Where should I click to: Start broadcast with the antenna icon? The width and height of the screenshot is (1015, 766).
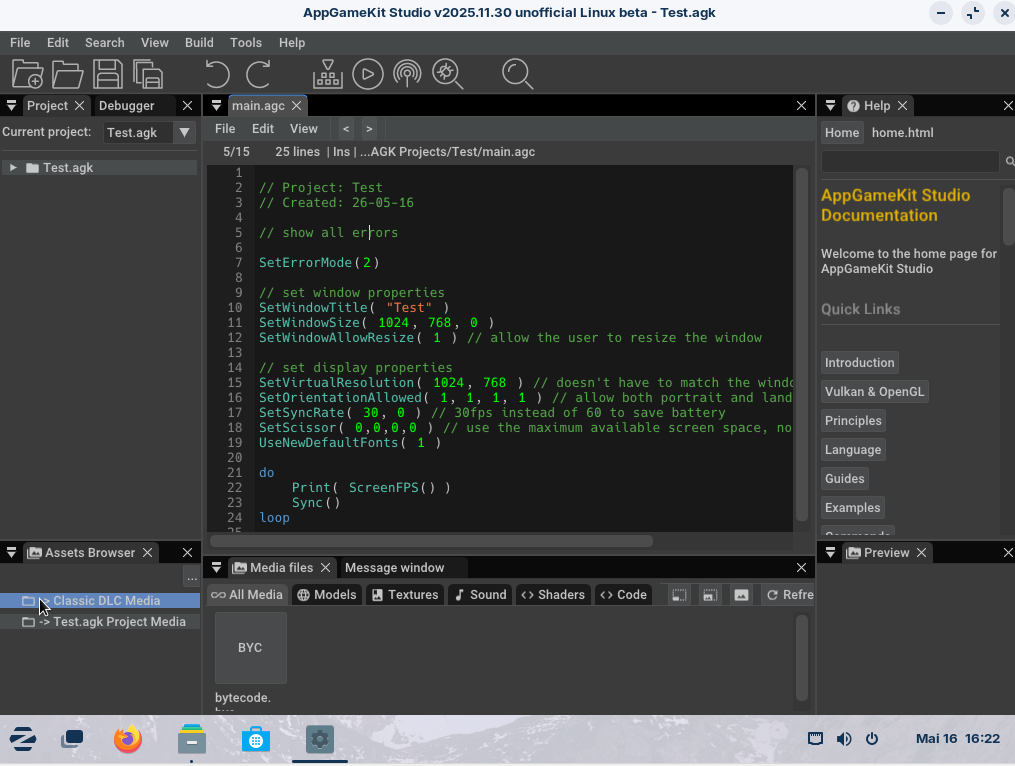tap(407, 74)
